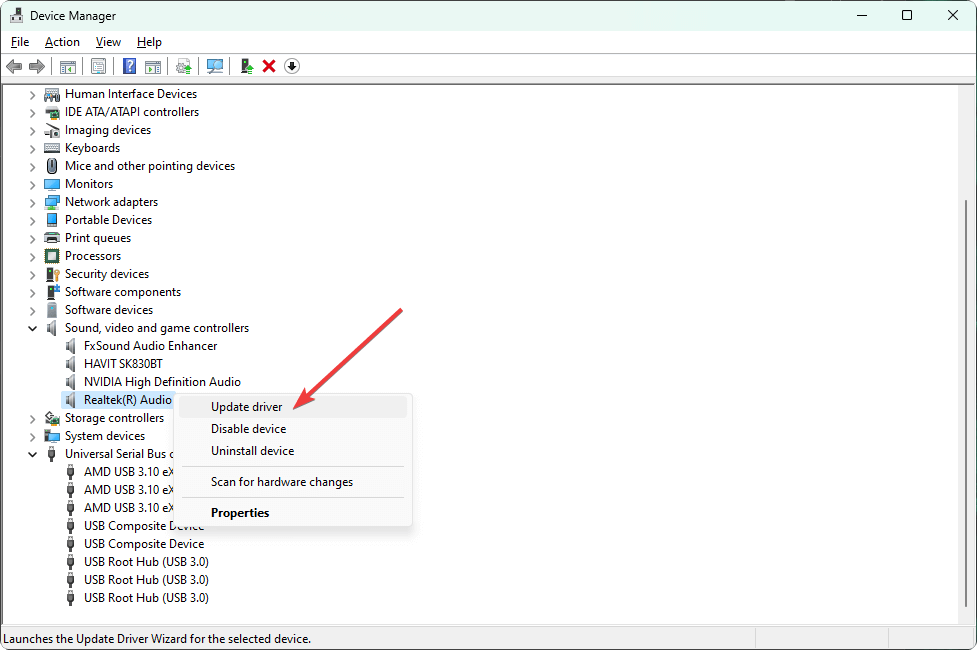The image size is (977, 650).
Task: Select the Storage controllers icon
Action: [x=52, y=418]
